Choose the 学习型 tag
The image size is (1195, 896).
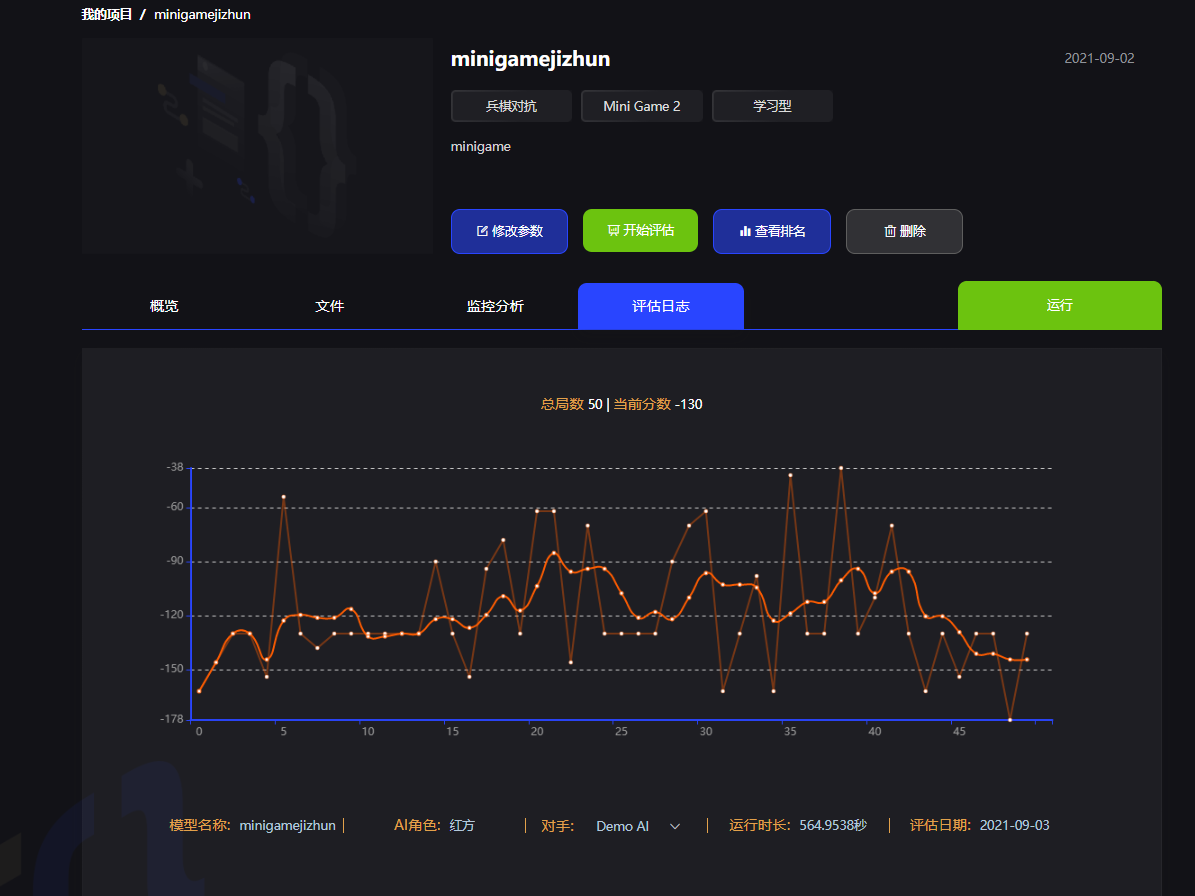(x=772, y=106)
